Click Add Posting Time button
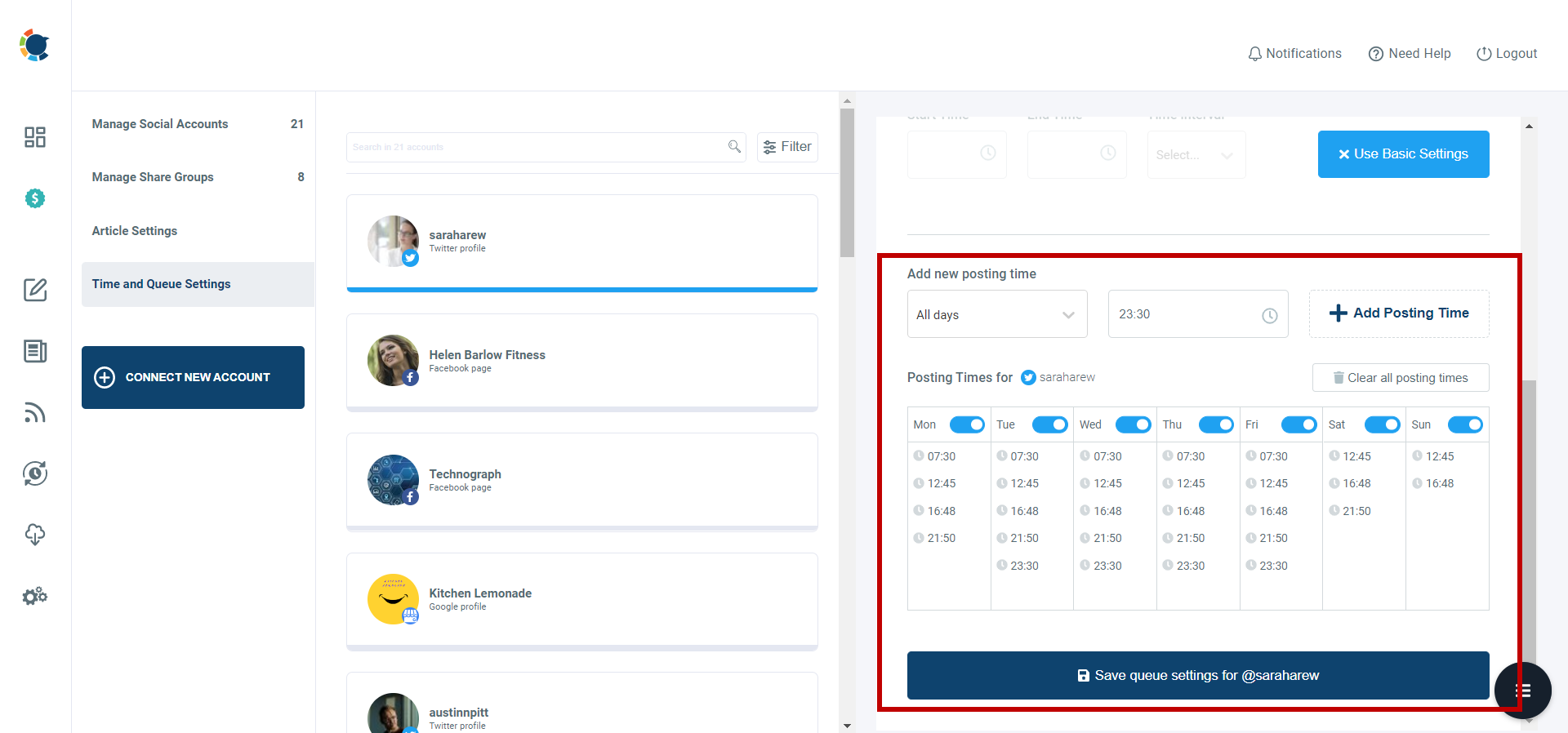 [x=1399, y=313]
